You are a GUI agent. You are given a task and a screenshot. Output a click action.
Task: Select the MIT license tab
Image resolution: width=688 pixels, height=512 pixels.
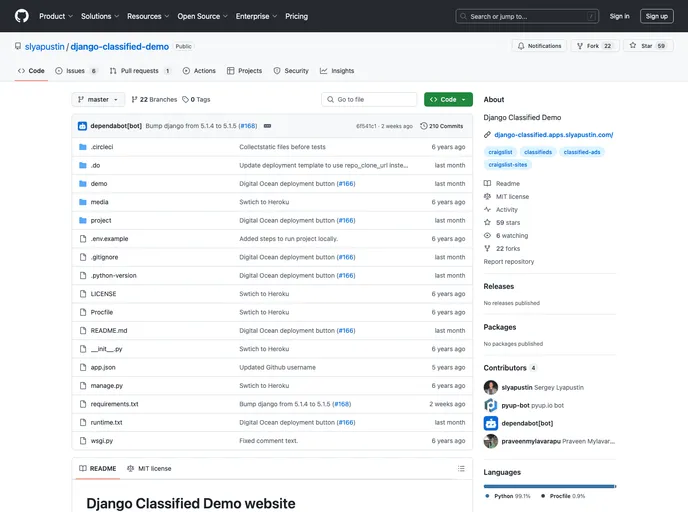(x=150, y=469)
